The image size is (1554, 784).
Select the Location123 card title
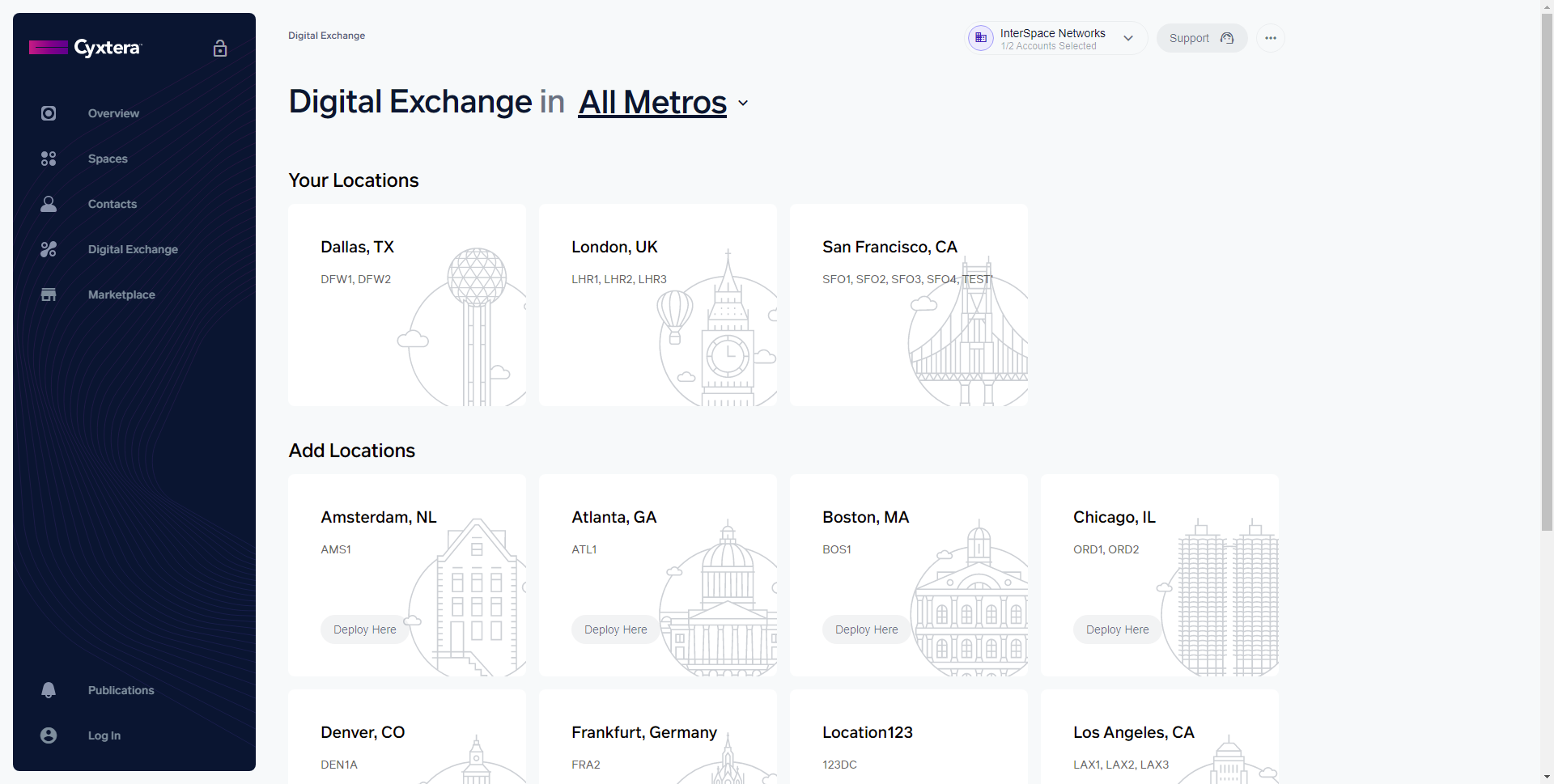point(868,732)
